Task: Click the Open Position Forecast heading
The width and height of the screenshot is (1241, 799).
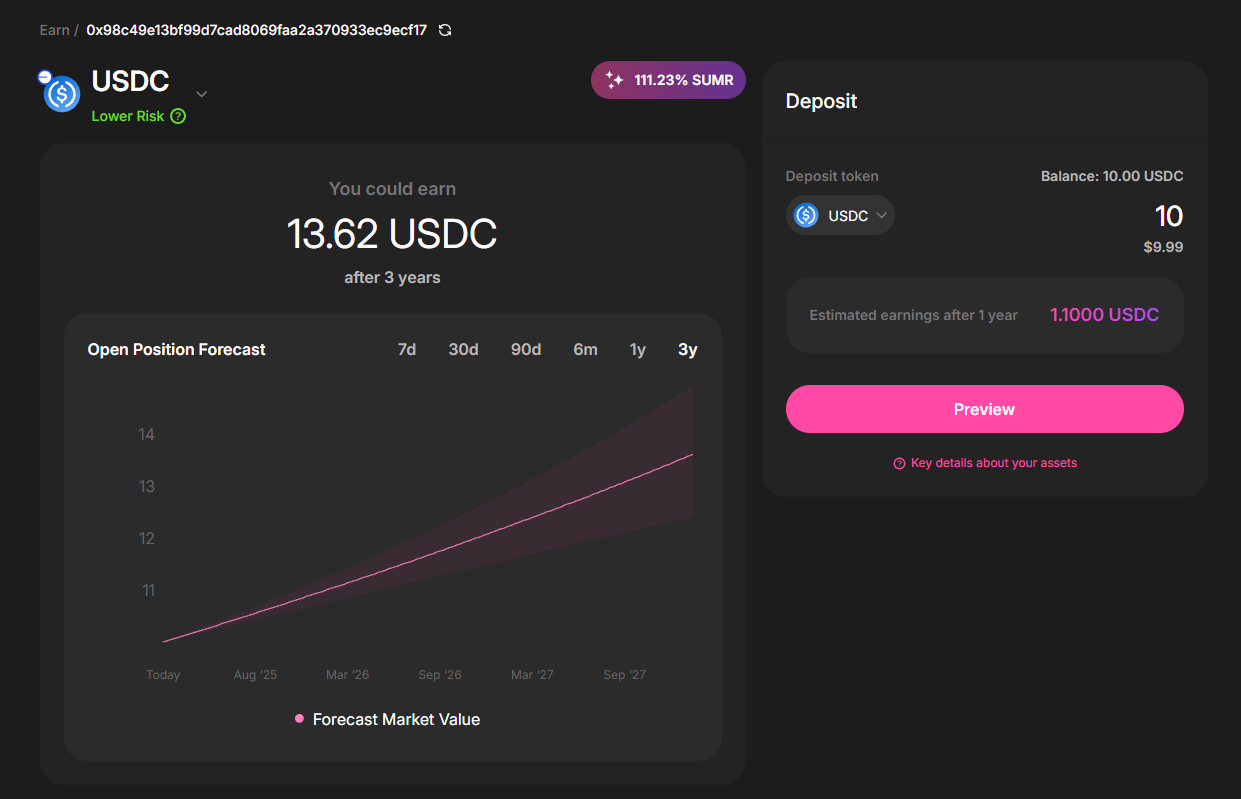Action: coord(177,349)
